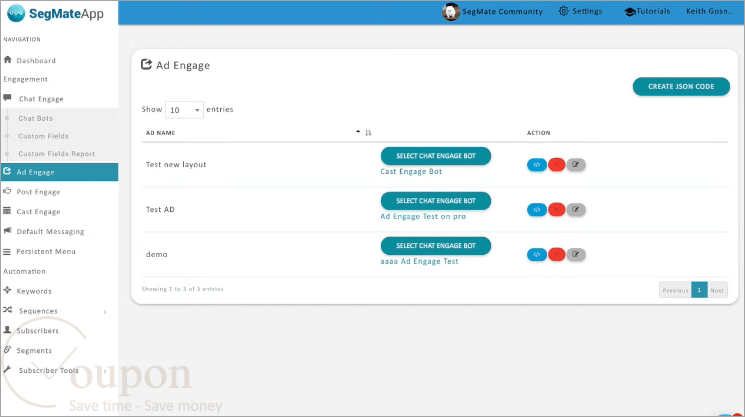Click the Dashboard home icon
Viewport: 745px width, 417px height.
click(x=7, y=60)
